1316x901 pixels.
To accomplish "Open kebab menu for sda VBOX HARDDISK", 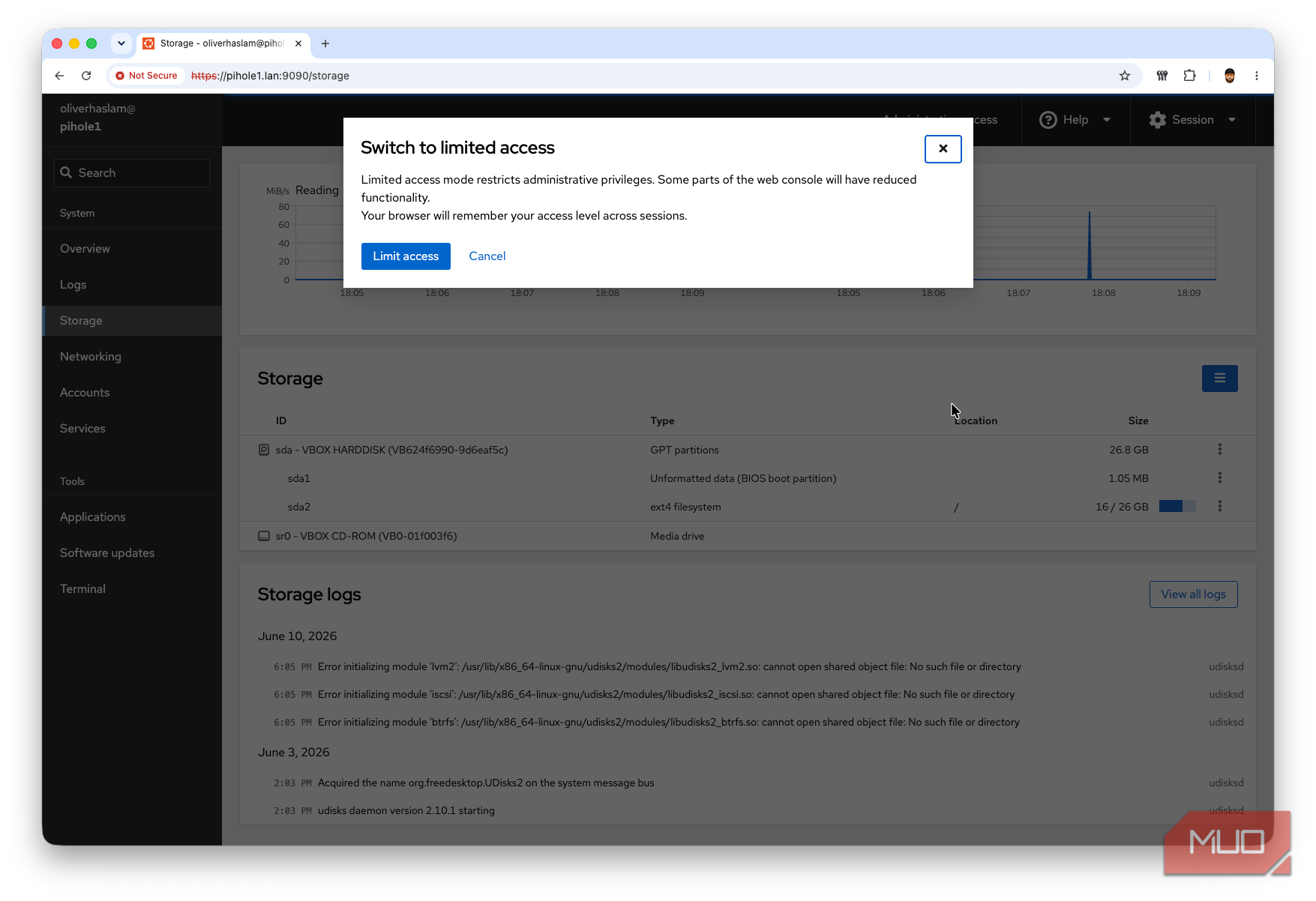I will (1220, 449).
